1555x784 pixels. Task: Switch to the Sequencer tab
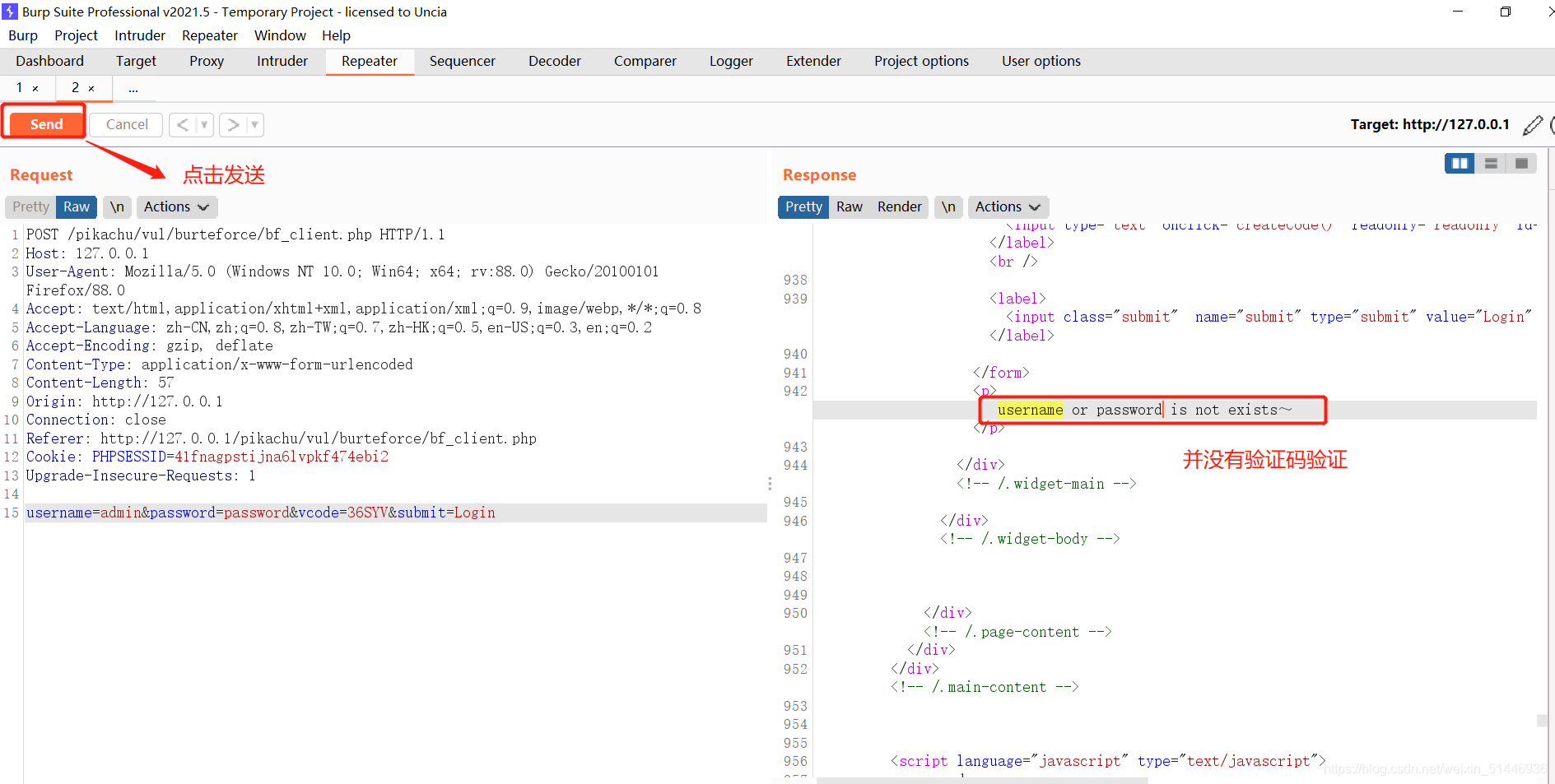[463, 61]
